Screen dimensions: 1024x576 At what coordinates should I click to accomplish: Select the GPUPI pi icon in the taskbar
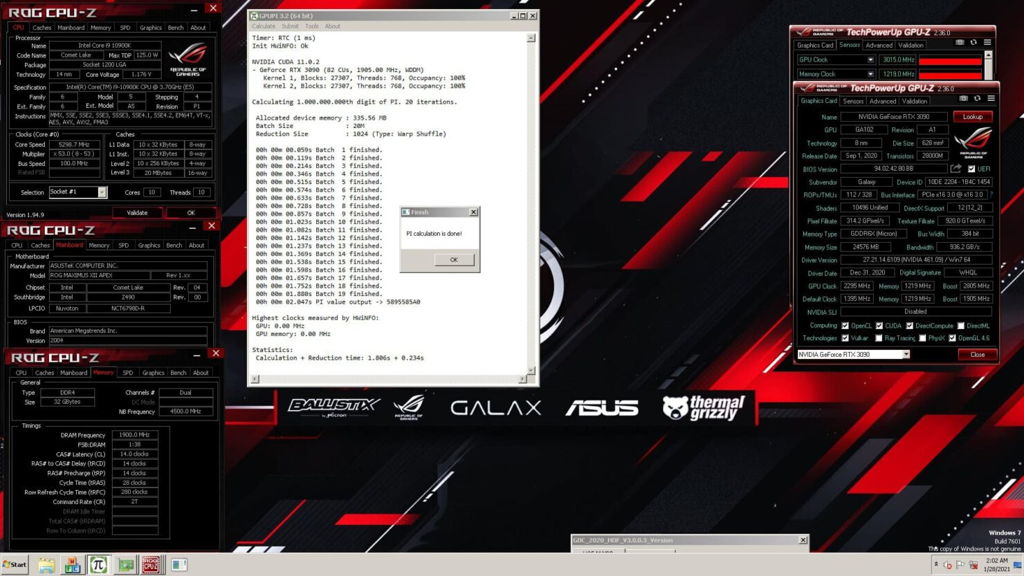pyautogui.click(x=99, y=565)
